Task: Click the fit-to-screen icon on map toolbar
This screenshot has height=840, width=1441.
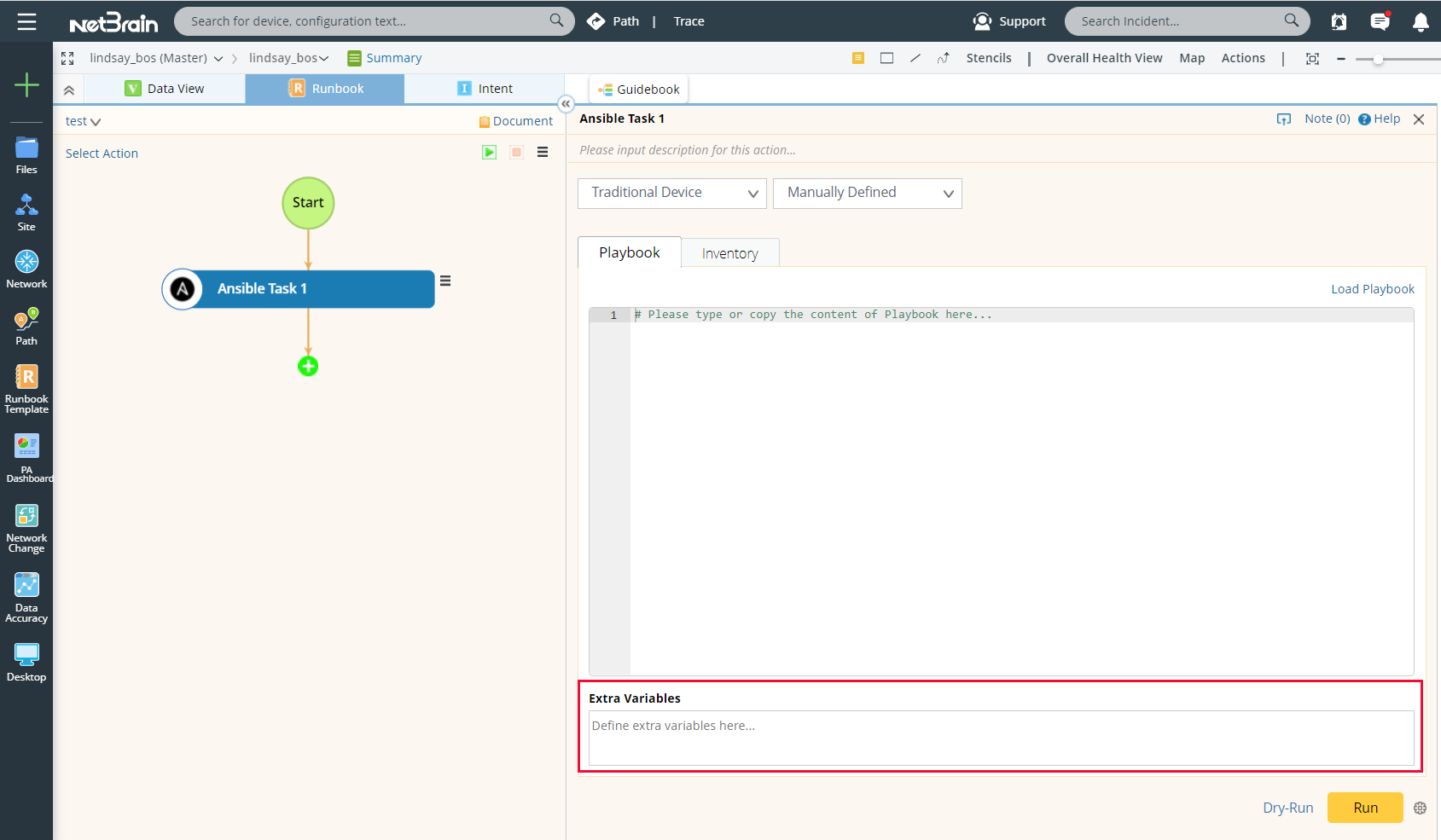Action: click(x=1313, y=58)
